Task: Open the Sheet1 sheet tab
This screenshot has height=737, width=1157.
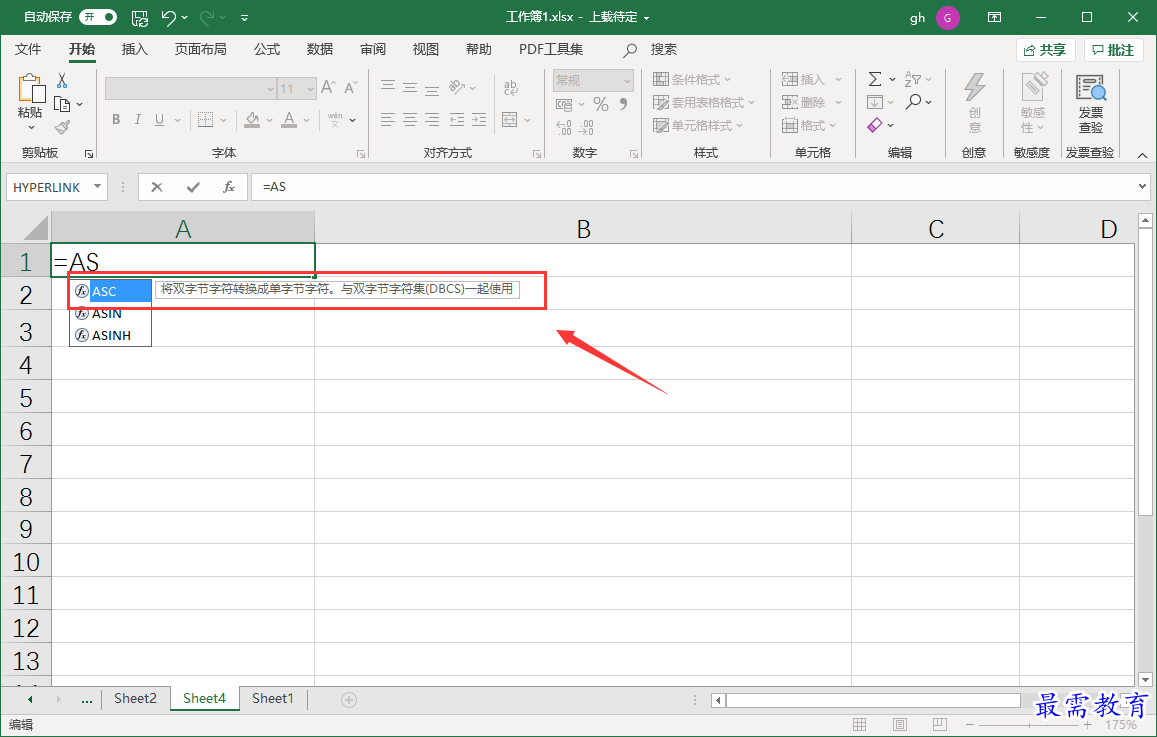Action: click(x=272, y=699)
